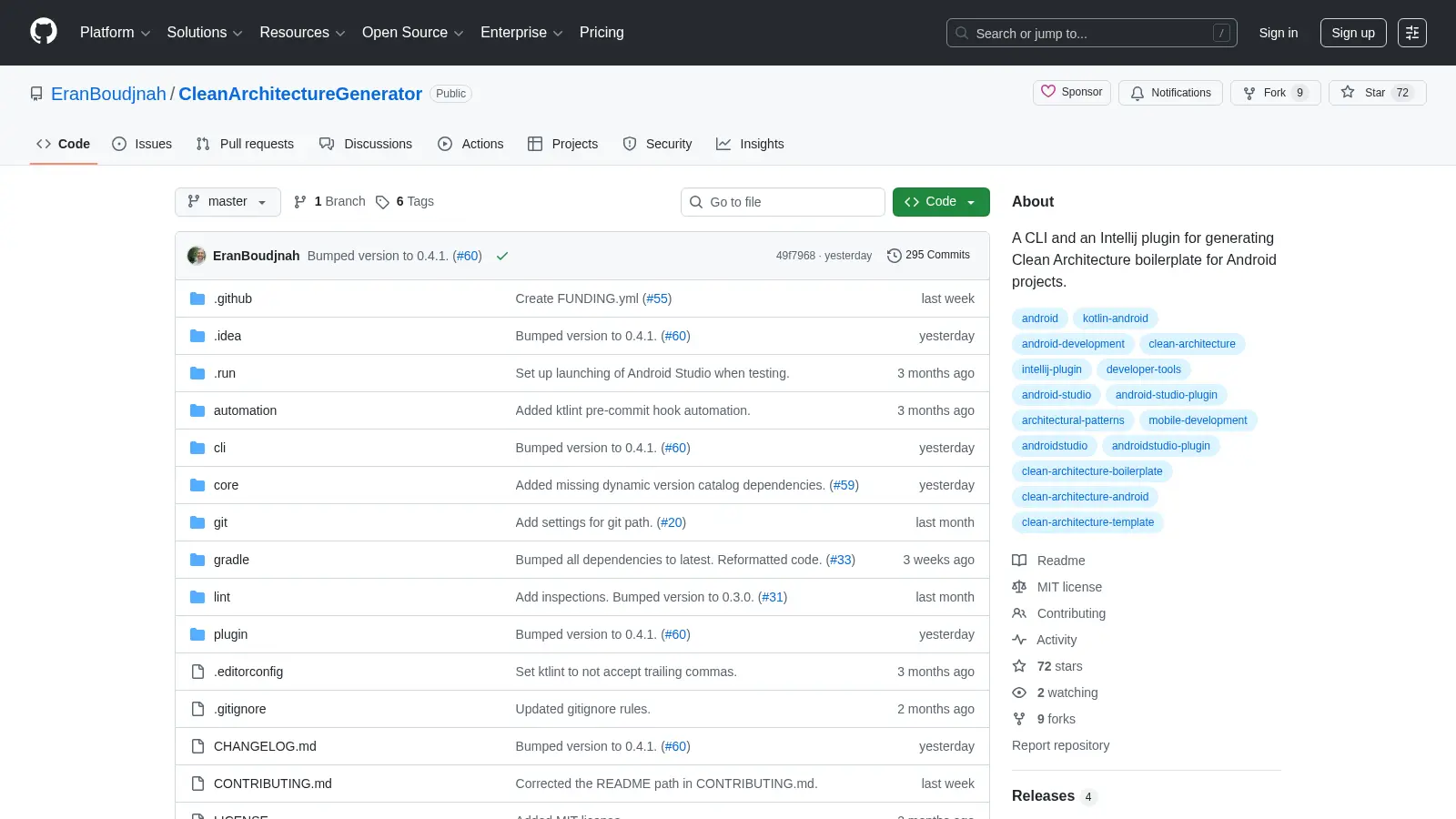
Task: Open the EranBoudjnah owner profile link
Action: point(108,94)
